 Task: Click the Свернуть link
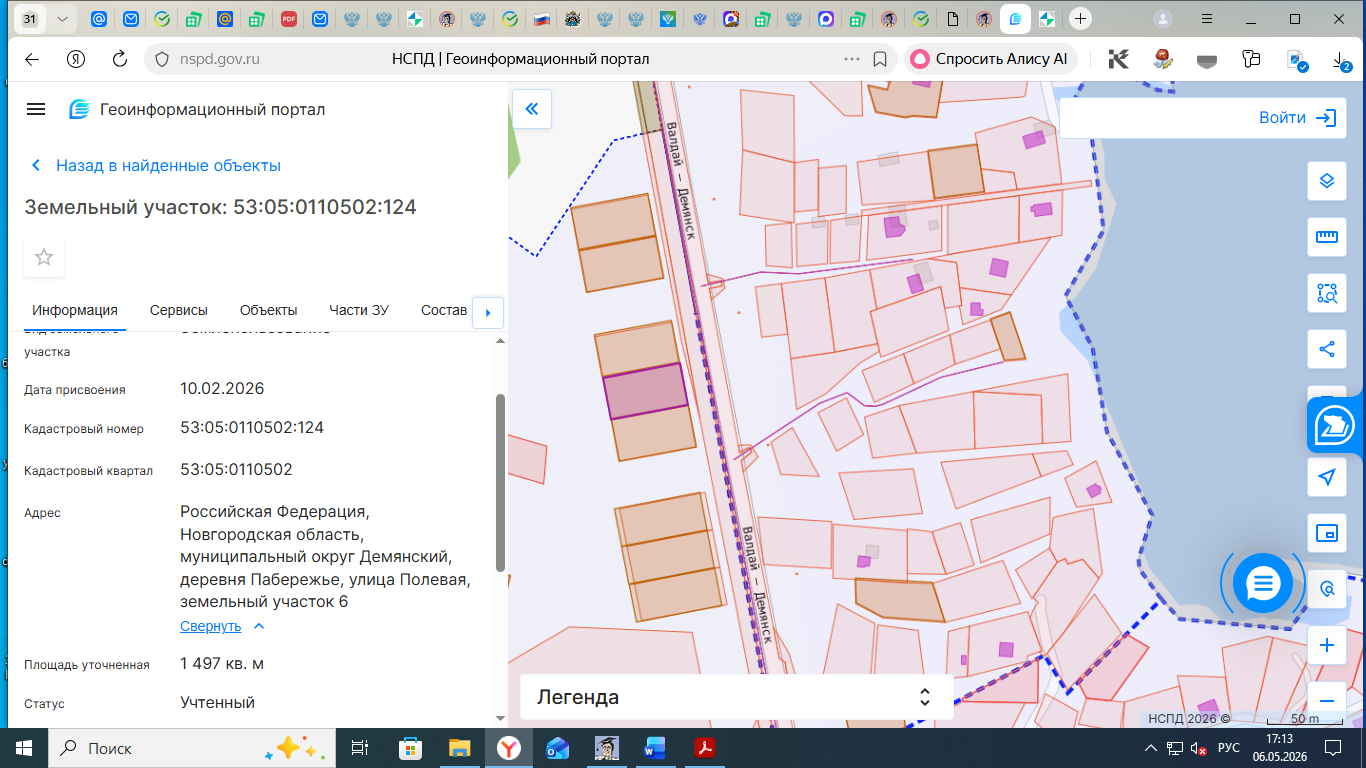pos(211,626)
